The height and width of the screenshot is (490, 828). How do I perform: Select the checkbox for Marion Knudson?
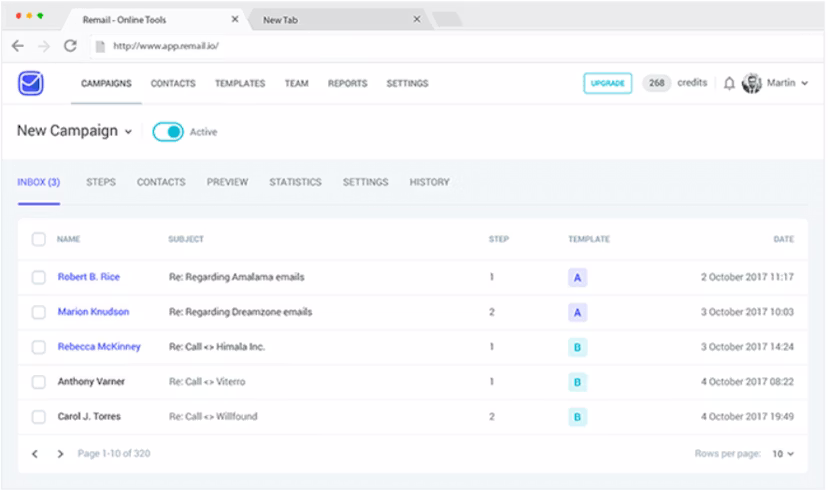point(38,312)
